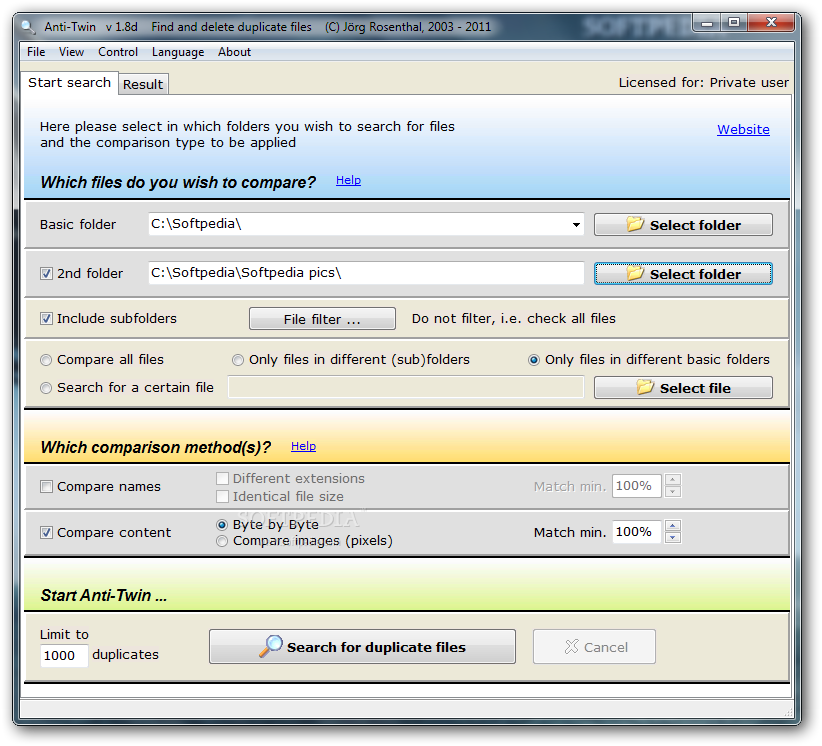This screenshot has width=822, height=746.
Task: Open the View menu
Action: point(71,52)
